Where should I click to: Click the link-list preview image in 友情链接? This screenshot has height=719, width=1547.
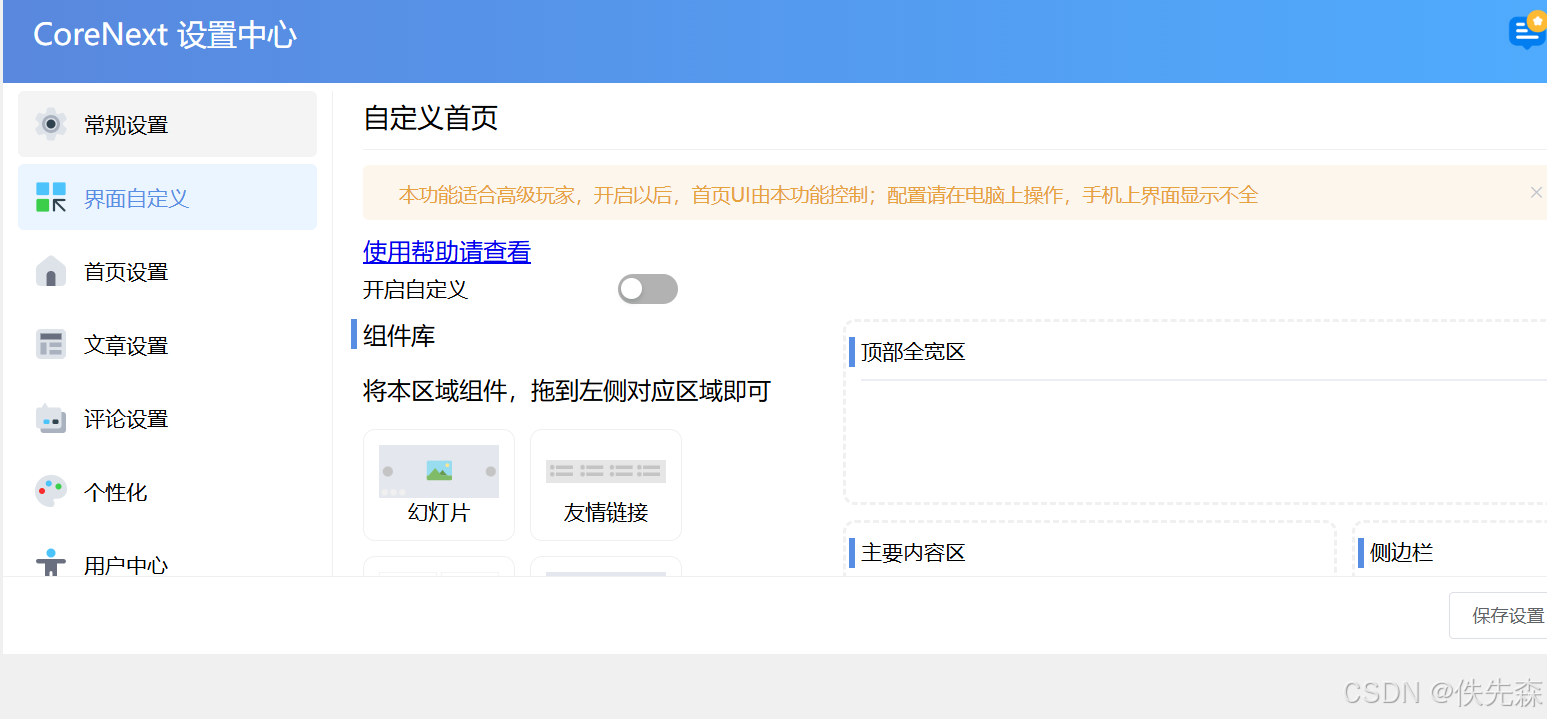[x=606, y=471]
